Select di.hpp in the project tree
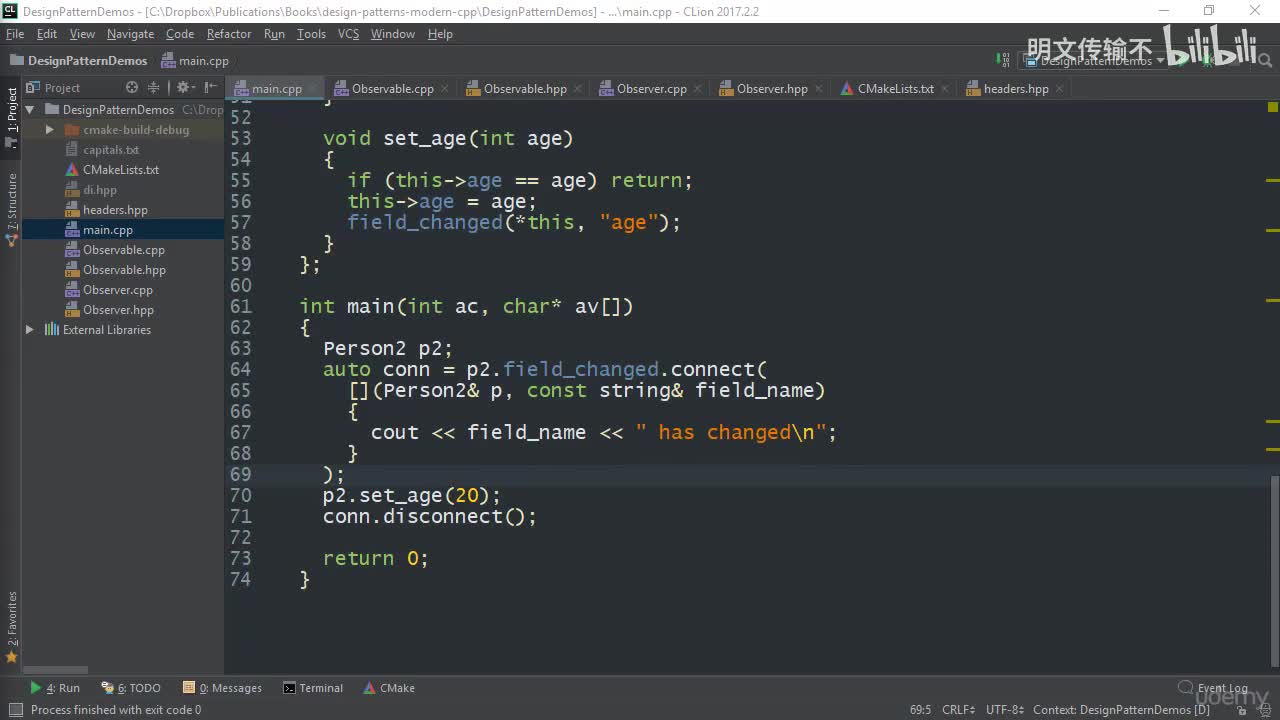1280x720 pixels. [100, 190]
